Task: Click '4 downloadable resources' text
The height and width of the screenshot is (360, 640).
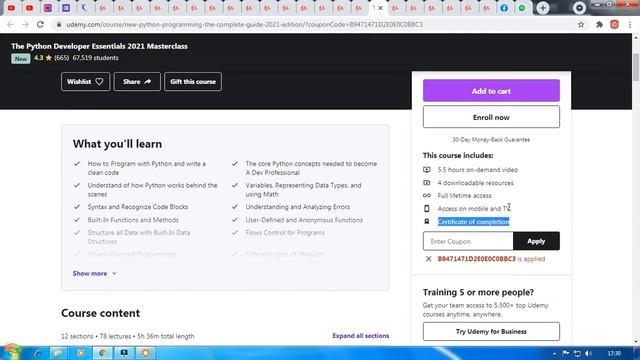Action: click(476, 183)
